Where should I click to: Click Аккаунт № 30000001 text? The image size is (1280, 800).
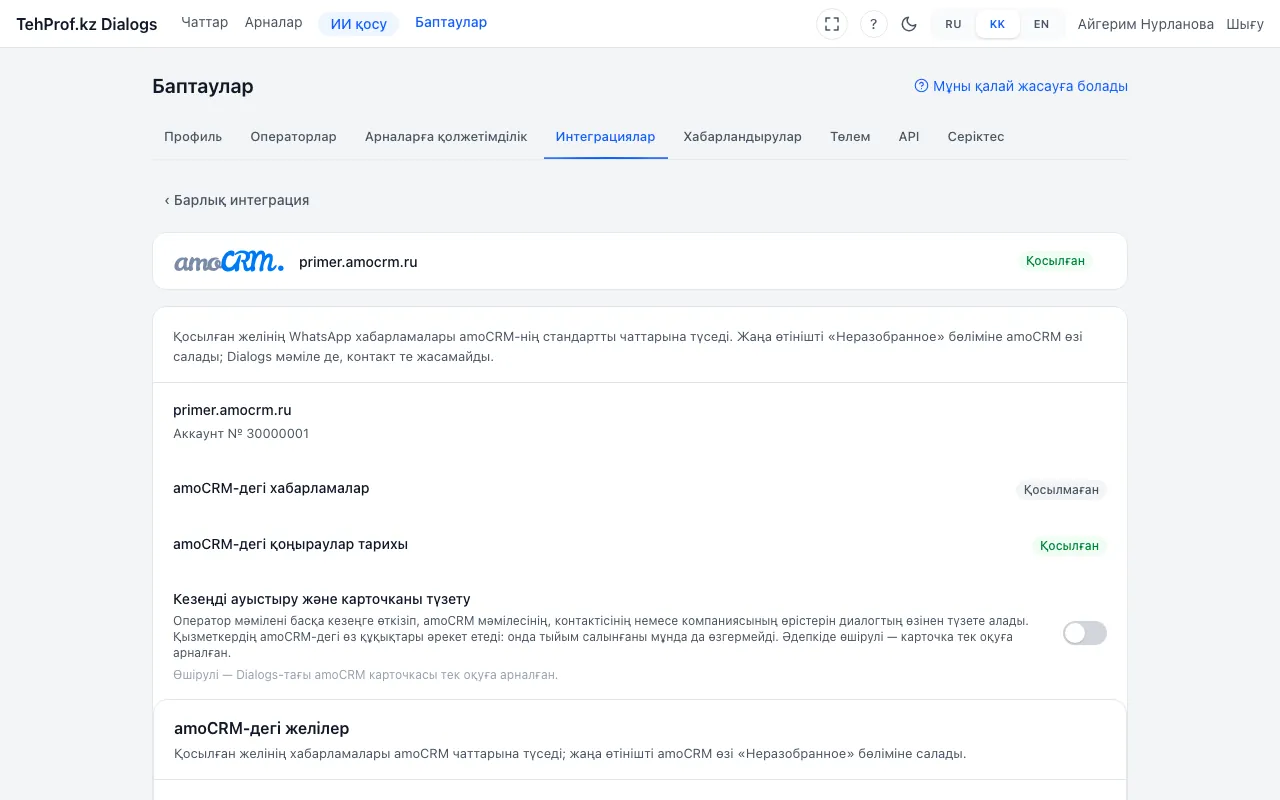click(x=241, y=434)
